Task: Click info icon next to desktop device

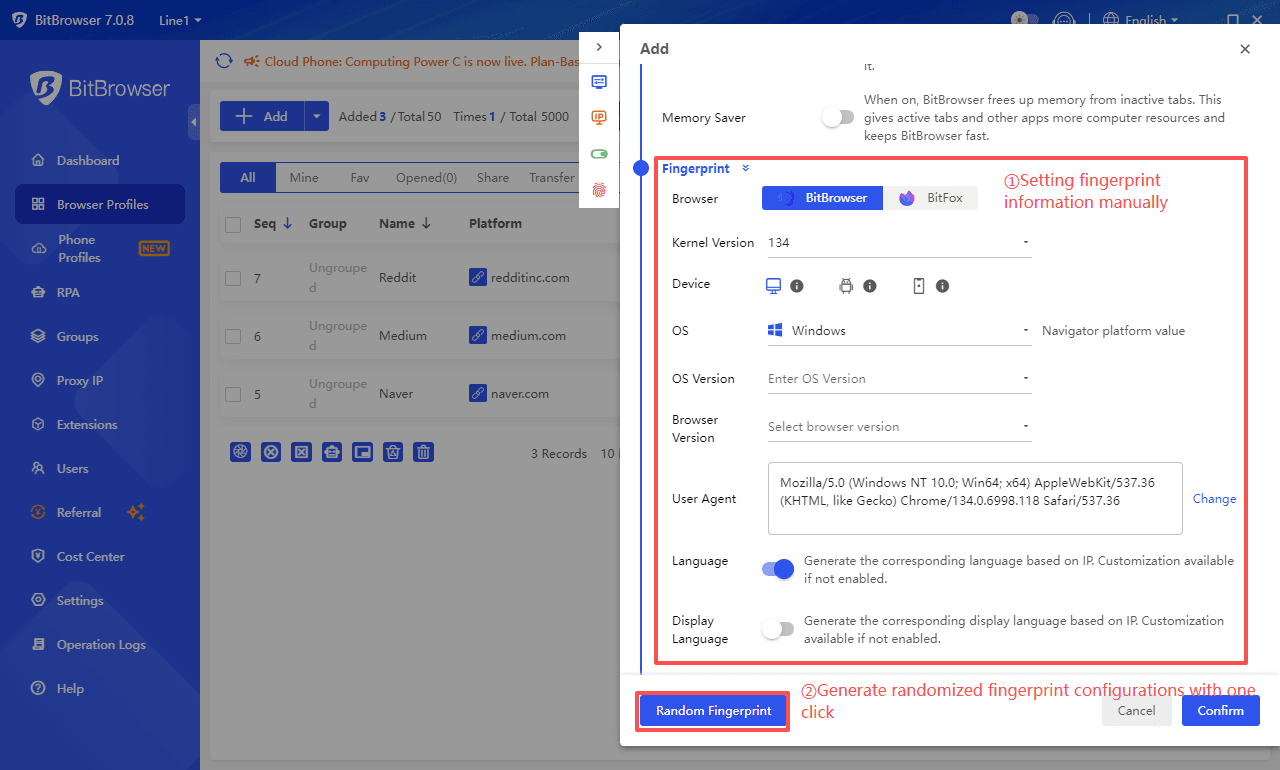Action: point(797,286)
